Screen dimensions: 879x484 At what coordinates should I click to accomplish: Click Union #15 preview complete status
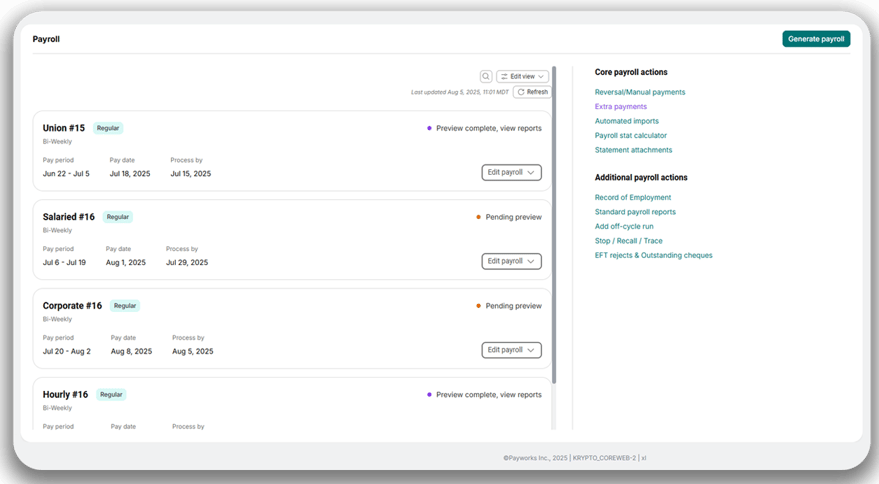point(489,128)
